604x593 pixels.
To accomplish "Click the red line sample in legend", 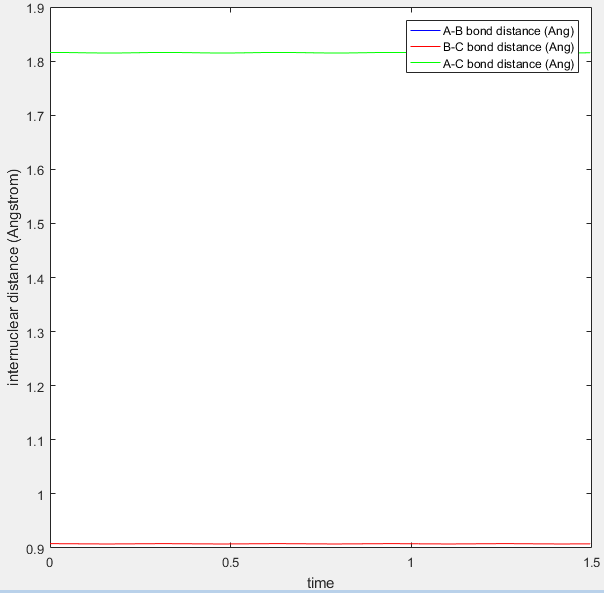I will click(425, 47).
